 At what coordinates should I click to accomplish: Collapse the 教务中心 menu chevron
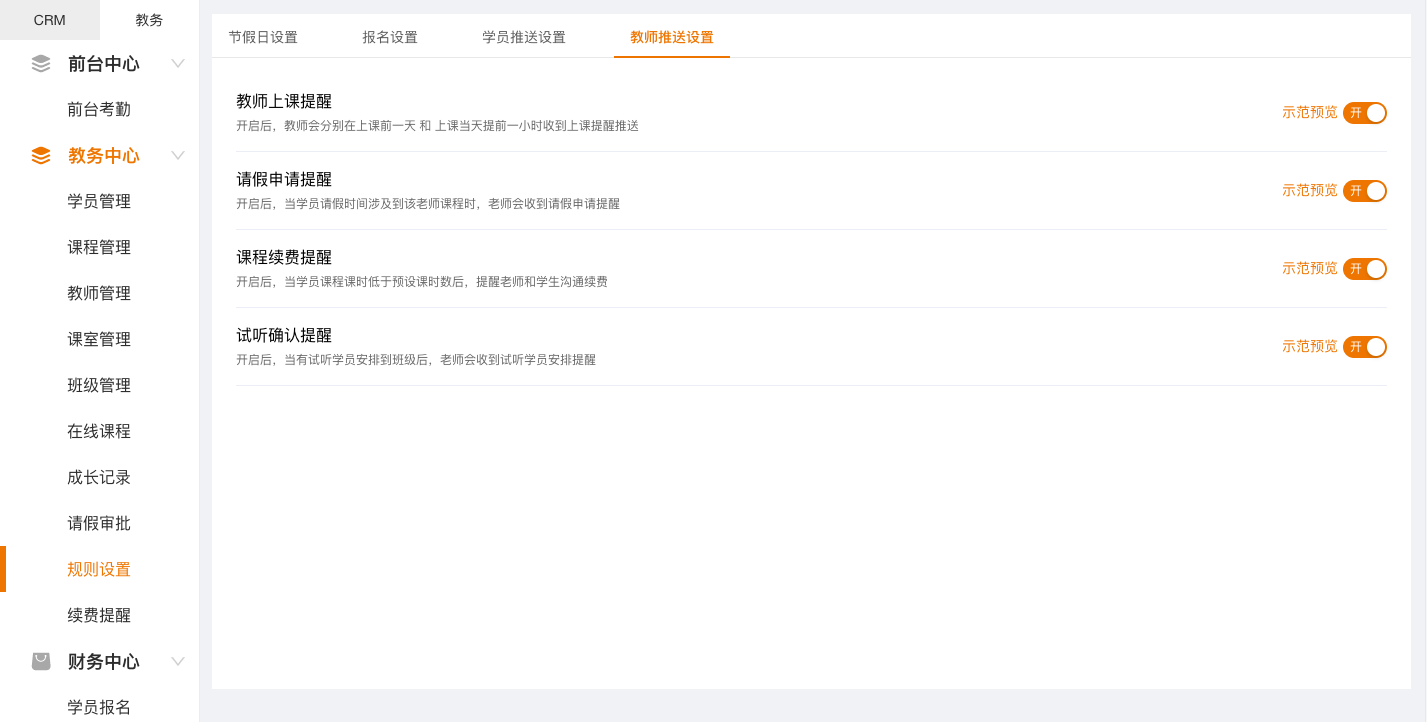point(178,155)
